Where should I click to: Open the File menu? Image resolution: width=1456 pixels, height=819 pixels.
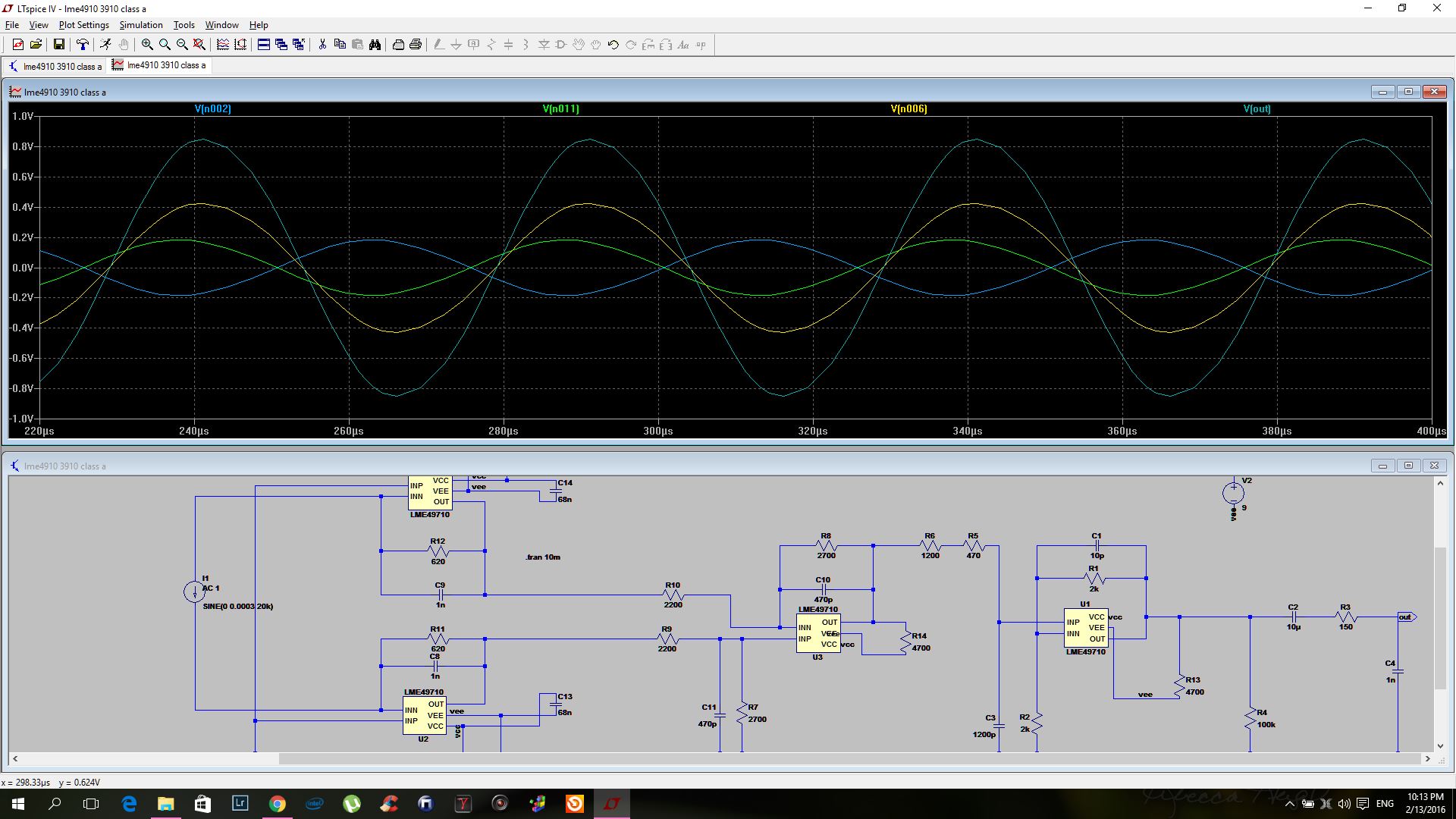pyautogui.click(x=12, y=25)
